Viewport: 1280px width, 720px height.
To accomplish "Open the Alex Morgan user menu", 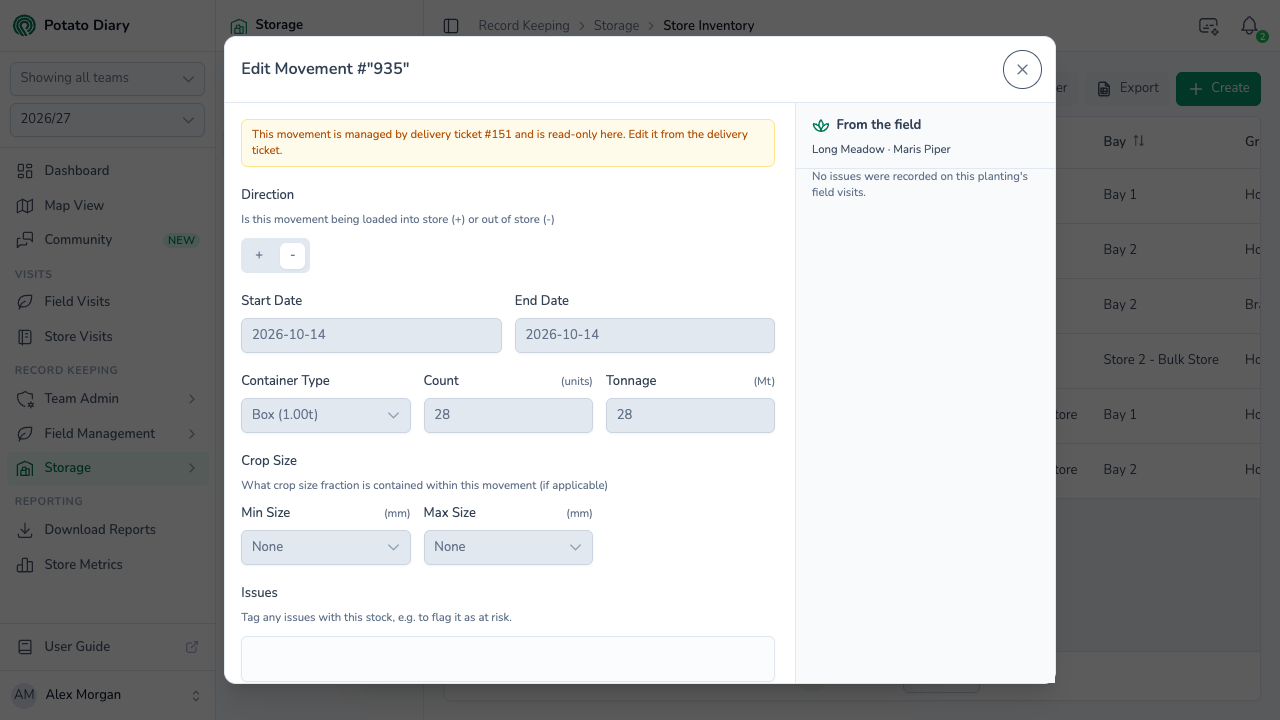I will [x=107, y=695].
